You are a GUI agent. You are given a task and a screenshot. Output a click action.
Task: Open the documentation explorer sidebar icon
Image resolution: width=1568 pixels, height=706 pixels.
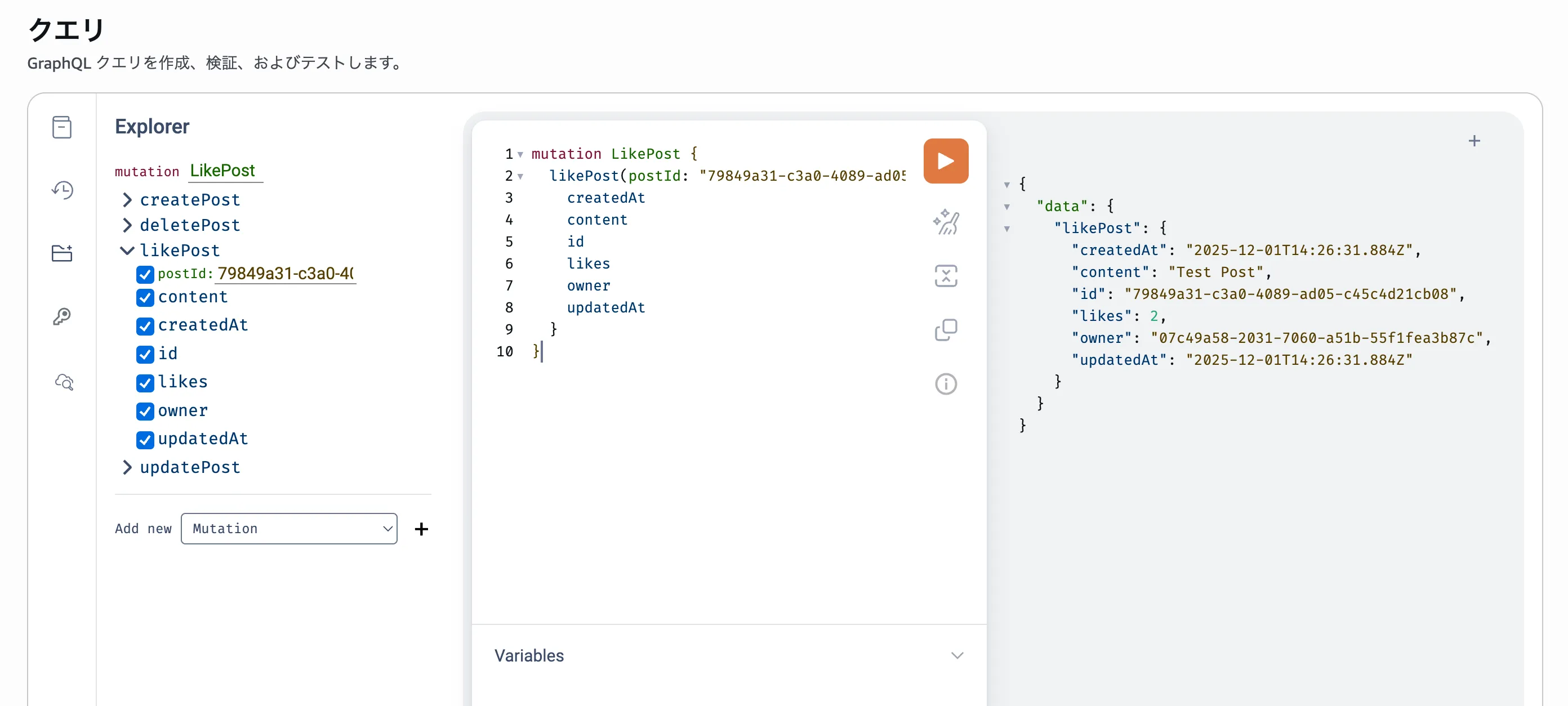(x=61, y=127)
